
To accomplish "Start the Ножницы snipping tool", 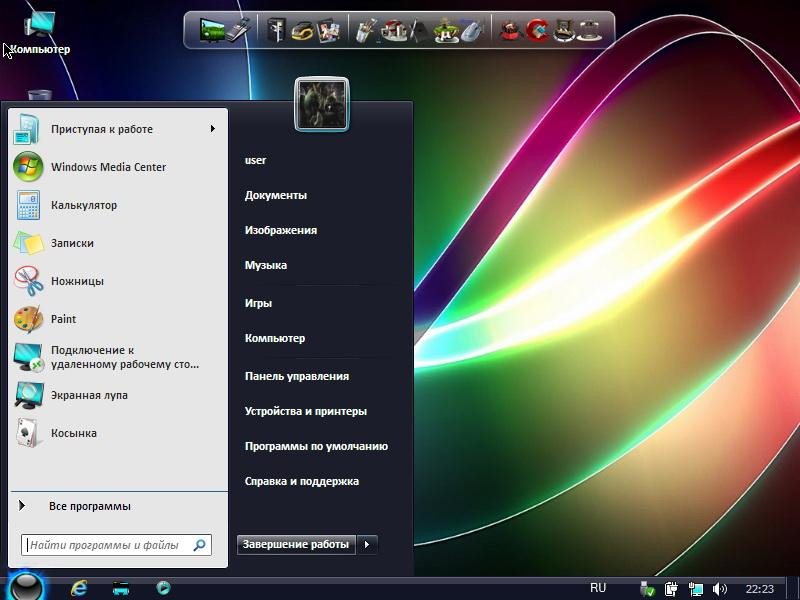I will [x=77, y=281].
